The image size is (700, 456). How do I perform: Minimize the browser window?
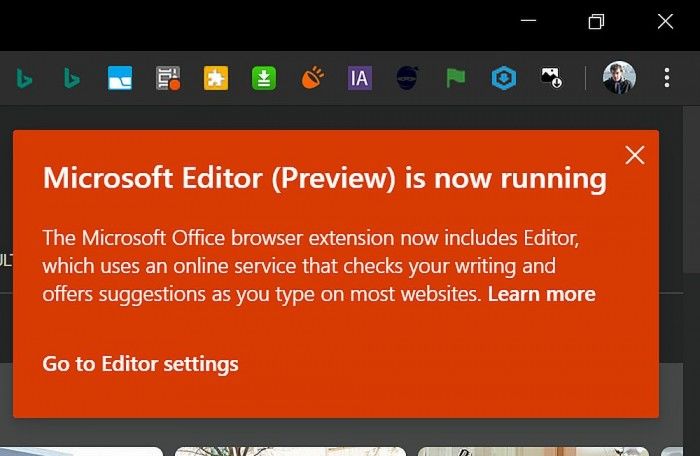point(529,22)
